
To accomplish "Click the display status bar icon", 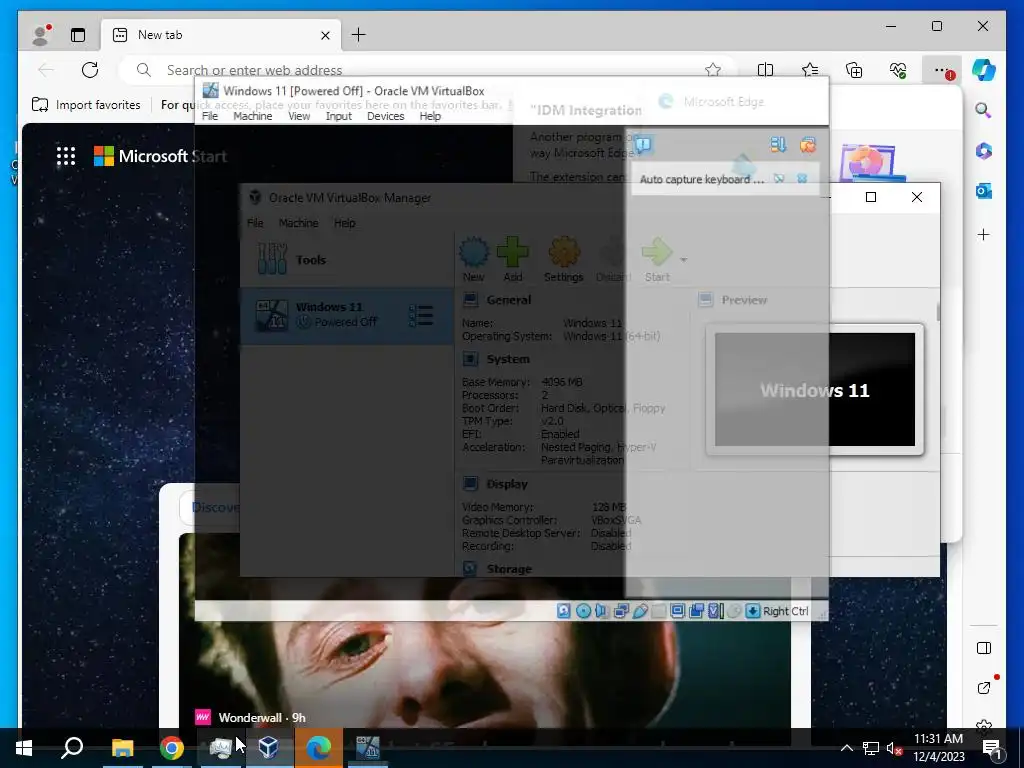I will 677,611.
